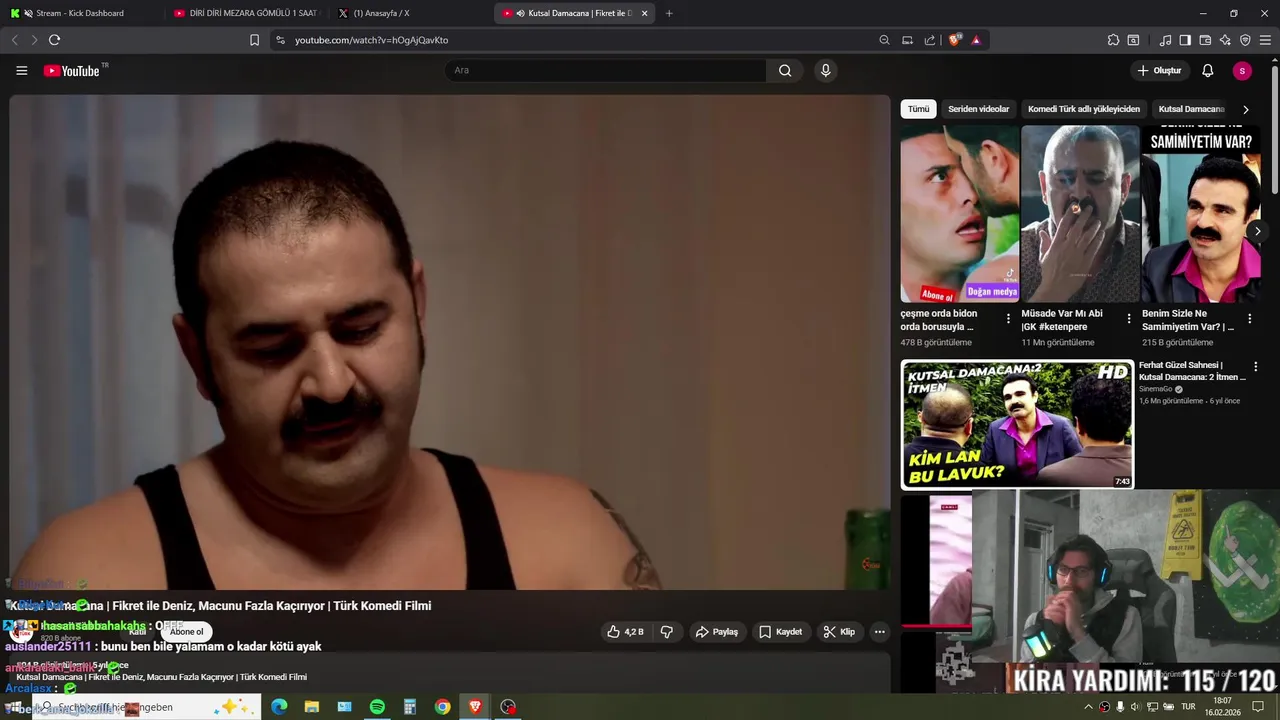This screenshot has height=720, width=1280.
Task: Open the YouTube hamburger guide menu
Action: tap(21, 71)
